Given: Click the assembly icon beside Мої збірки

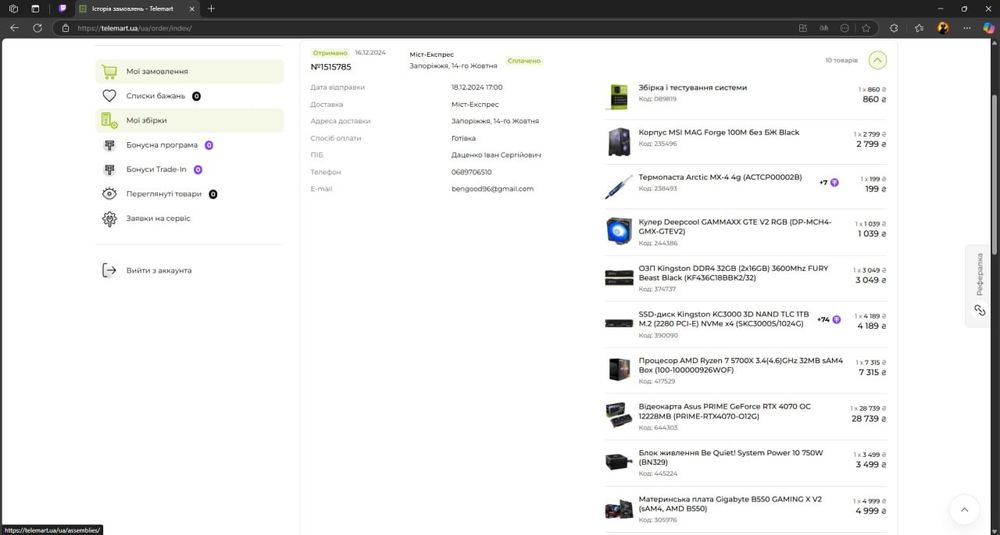Looking at the screenshot, I should (x=109, y=121).
